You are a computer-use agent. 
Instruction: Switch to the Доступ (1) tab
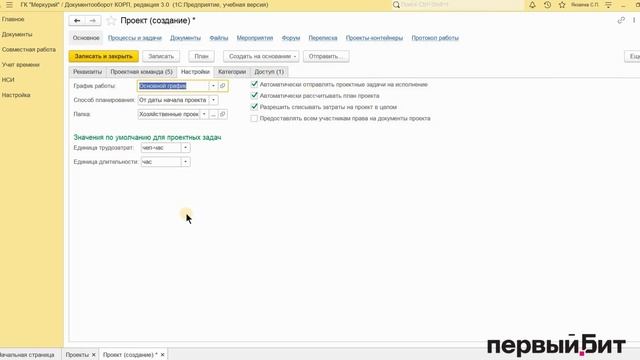269,71
